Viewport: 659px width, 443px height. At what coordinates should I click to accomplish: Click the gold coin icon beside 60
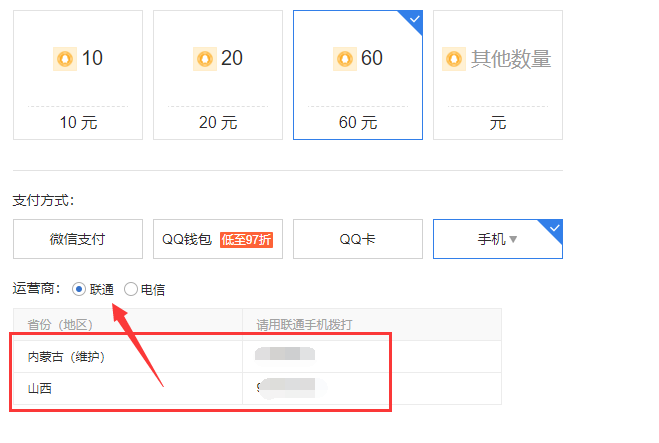[345, 59]
